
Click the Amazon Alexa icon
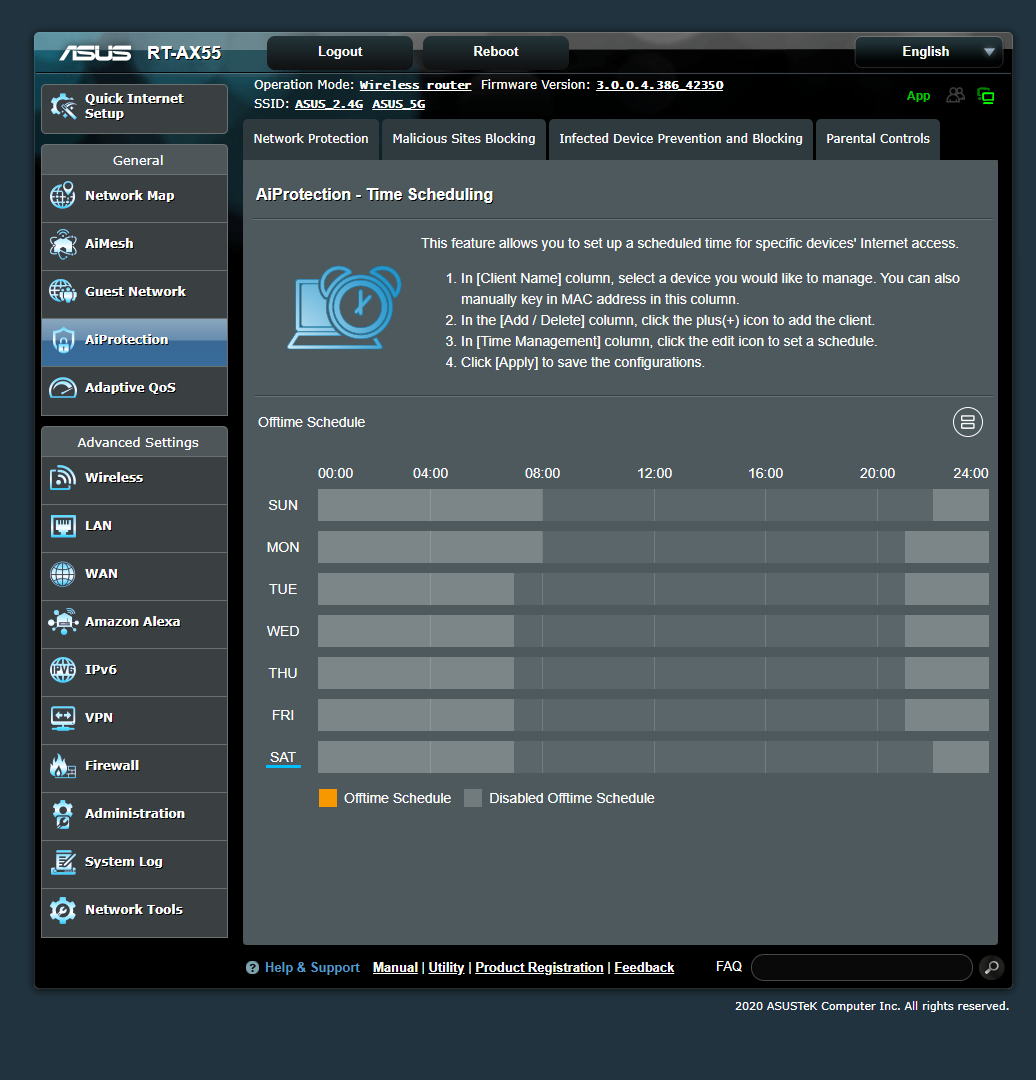click(x=63, y=621)
